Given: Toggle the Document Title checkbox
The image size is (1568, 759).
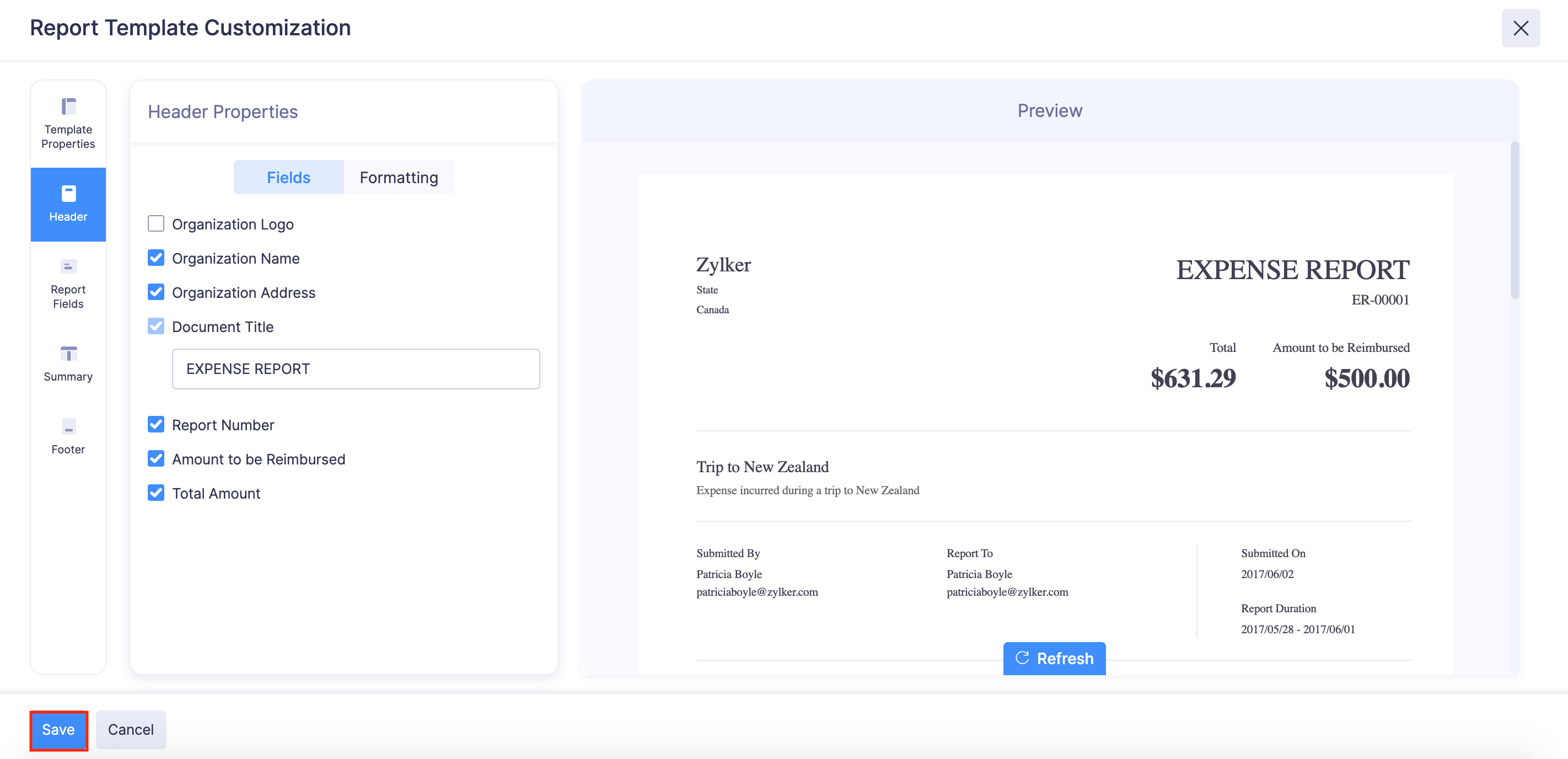Looking at the screenshot, I should pos(156,327).
